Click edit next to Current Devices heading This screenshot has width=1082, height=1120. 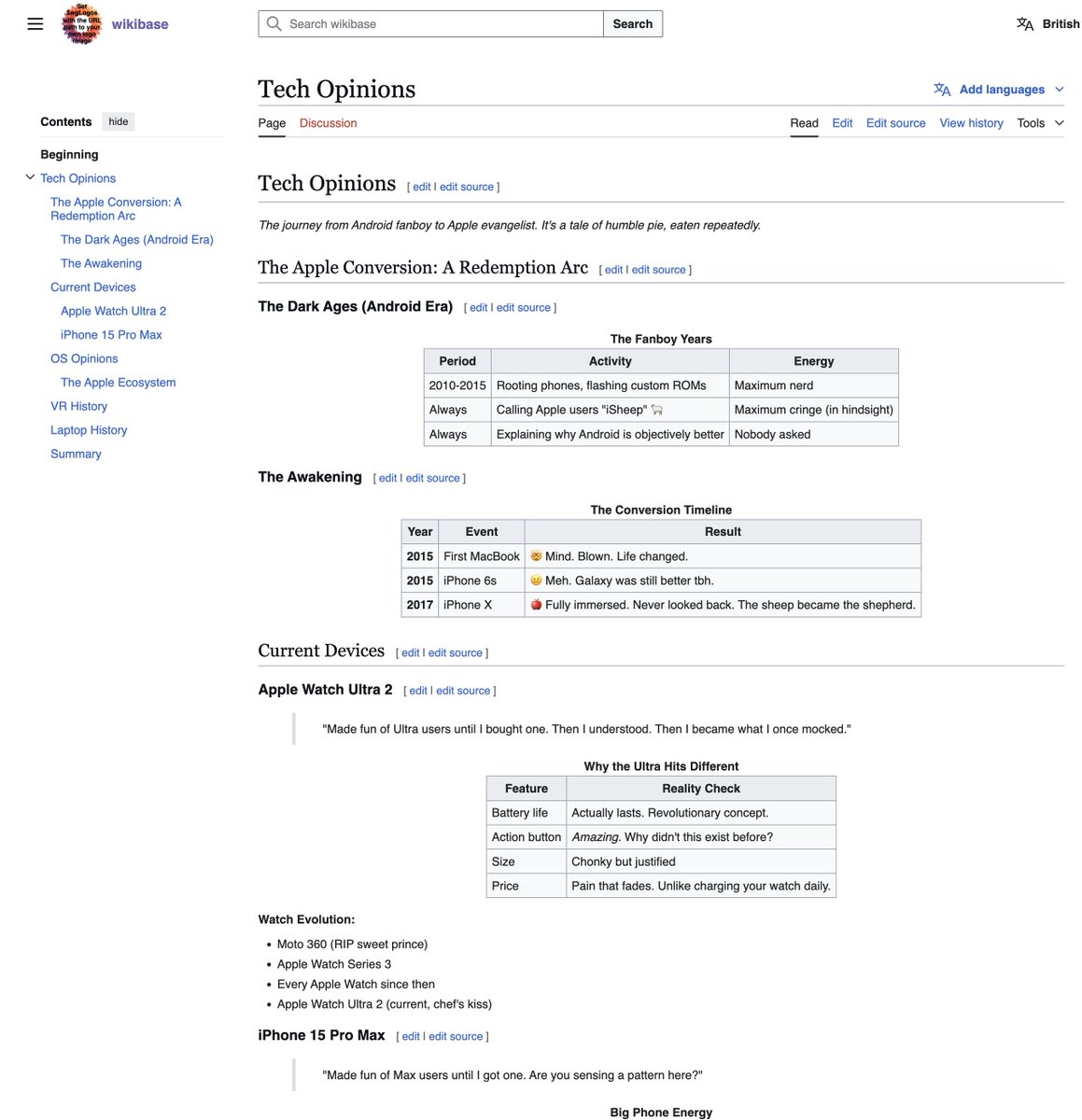point(411,653)
